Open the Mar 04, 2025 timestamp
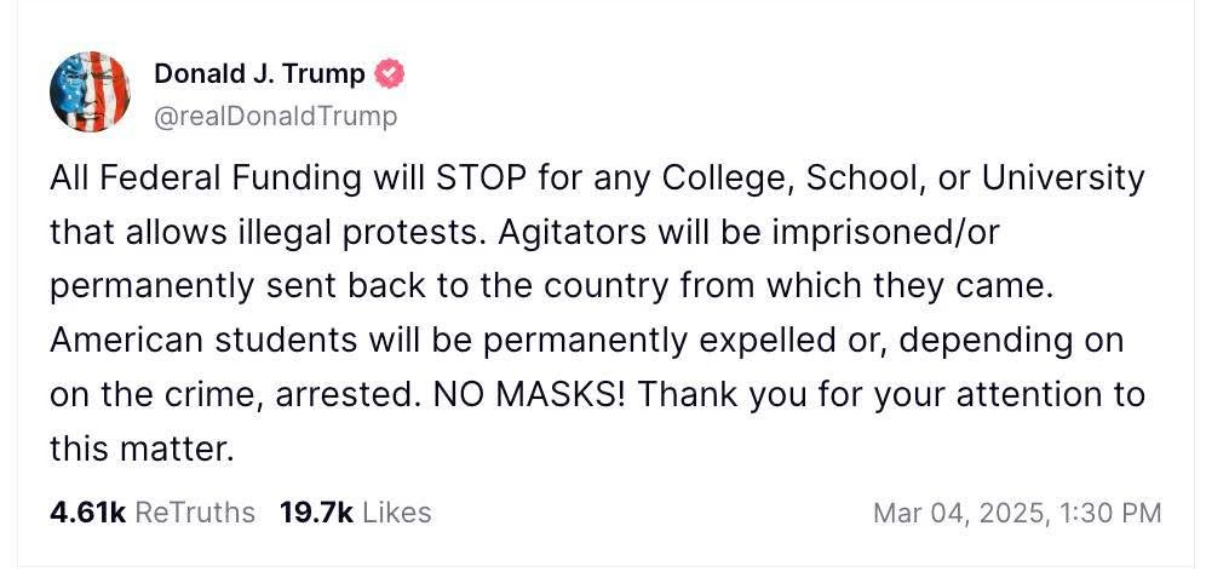 (x=1017, y=514)
